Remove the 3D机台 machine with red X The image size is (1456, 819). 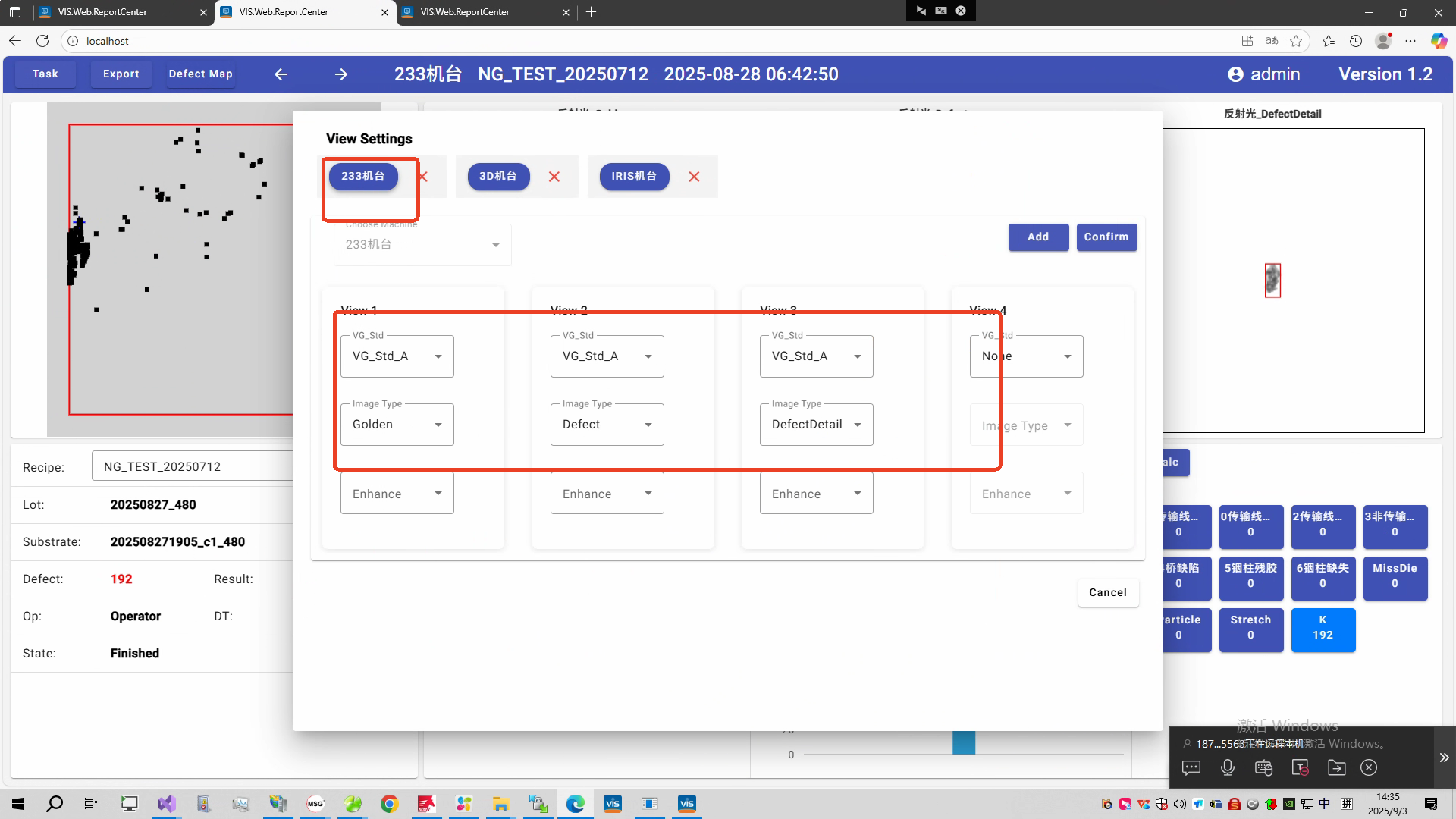(x=554, y=177)
